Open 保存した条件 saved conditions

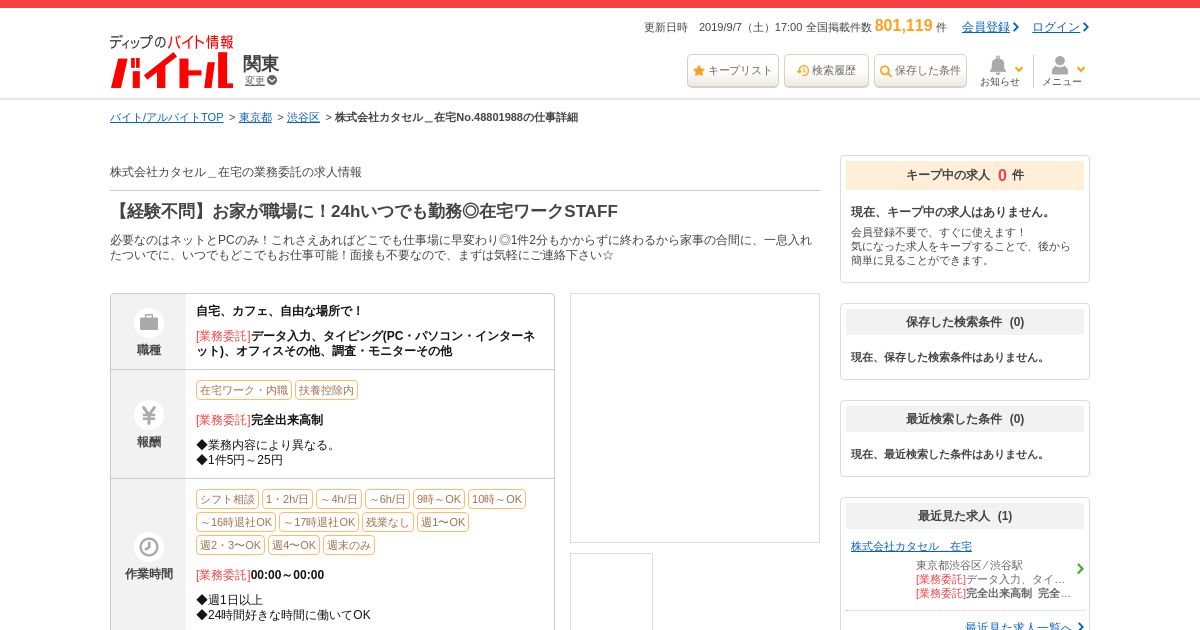[920, 71]
